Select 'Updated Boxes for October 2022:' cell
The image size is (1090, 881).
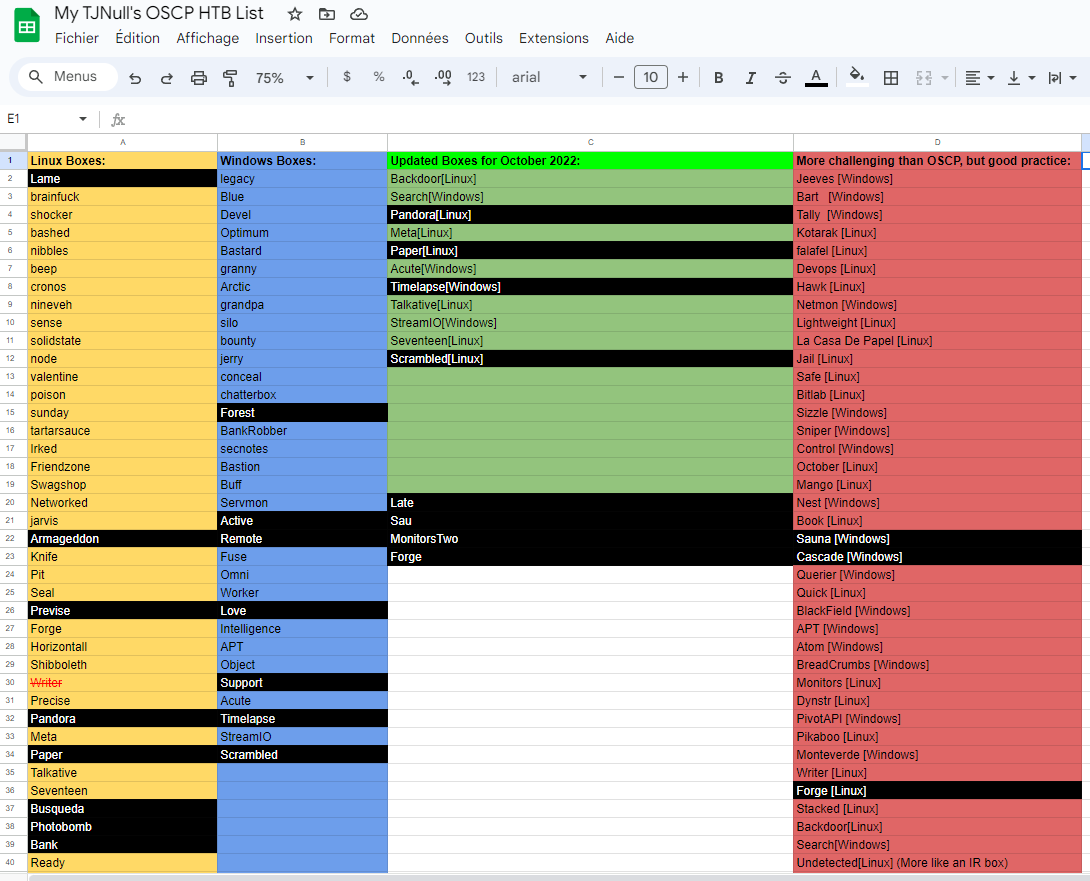click(590, 161)
